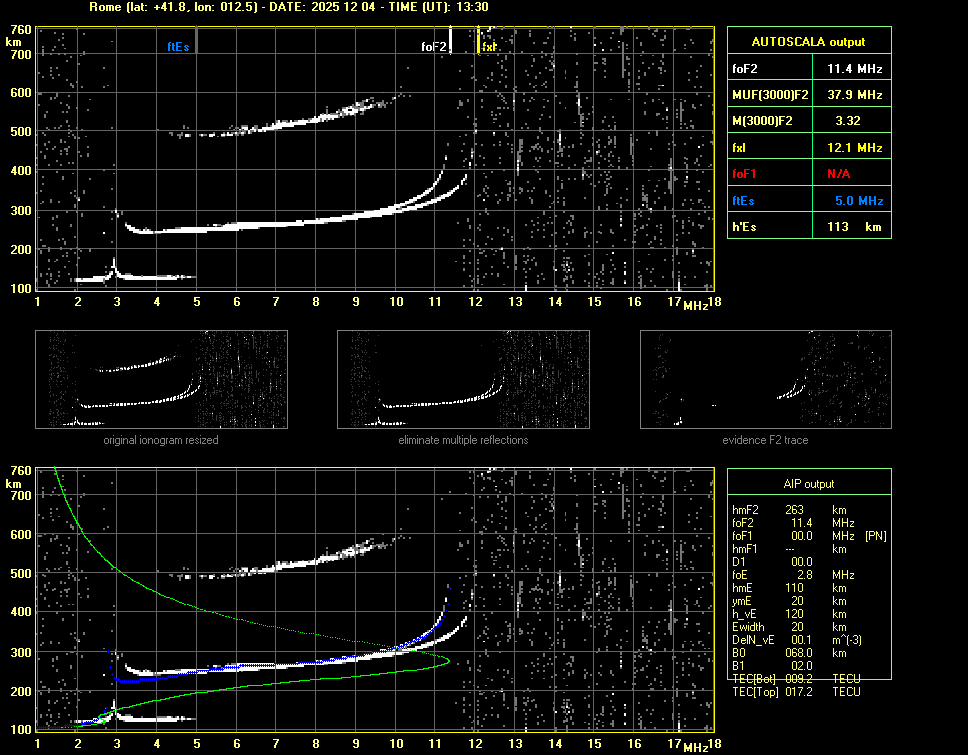
Task: Open the 'eliminate multiple reflections' thumbnail
Action: click(463, 380)
